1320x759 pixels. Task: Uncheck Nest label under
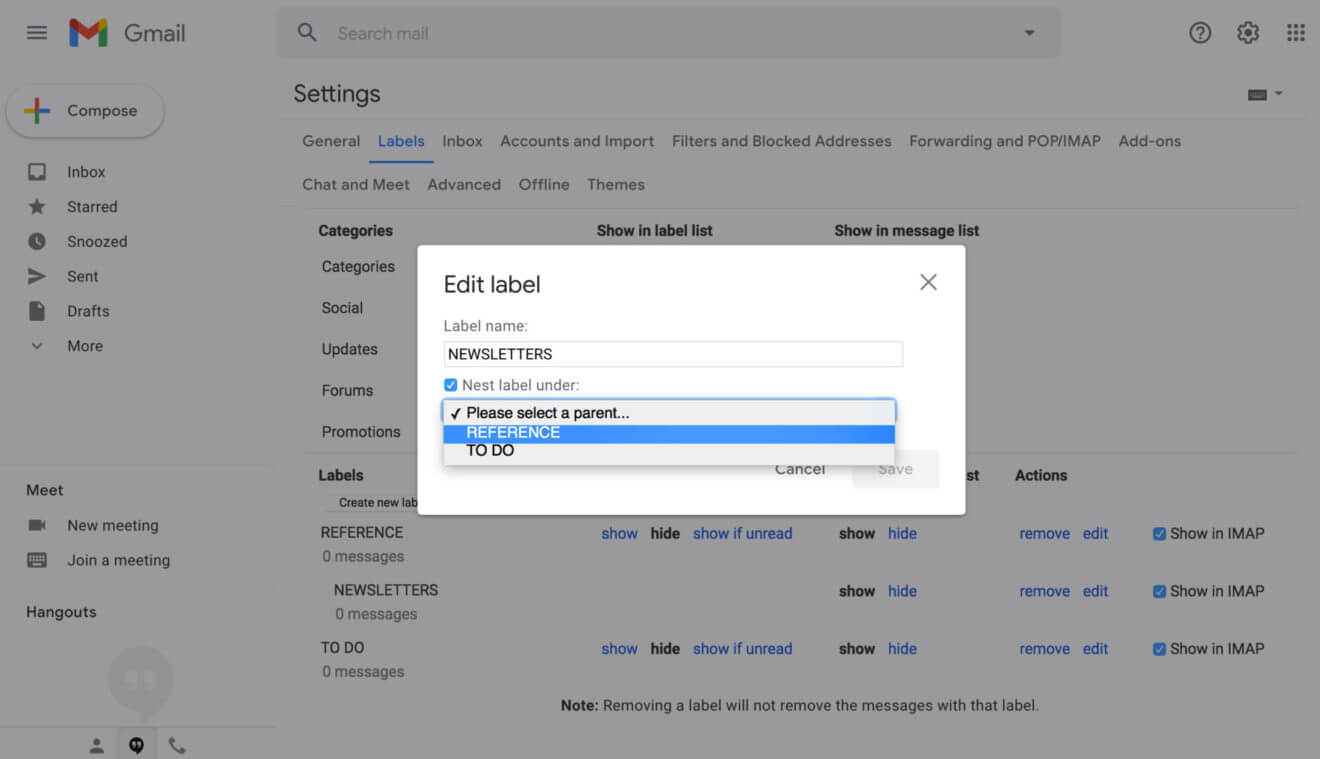(450, 384)
